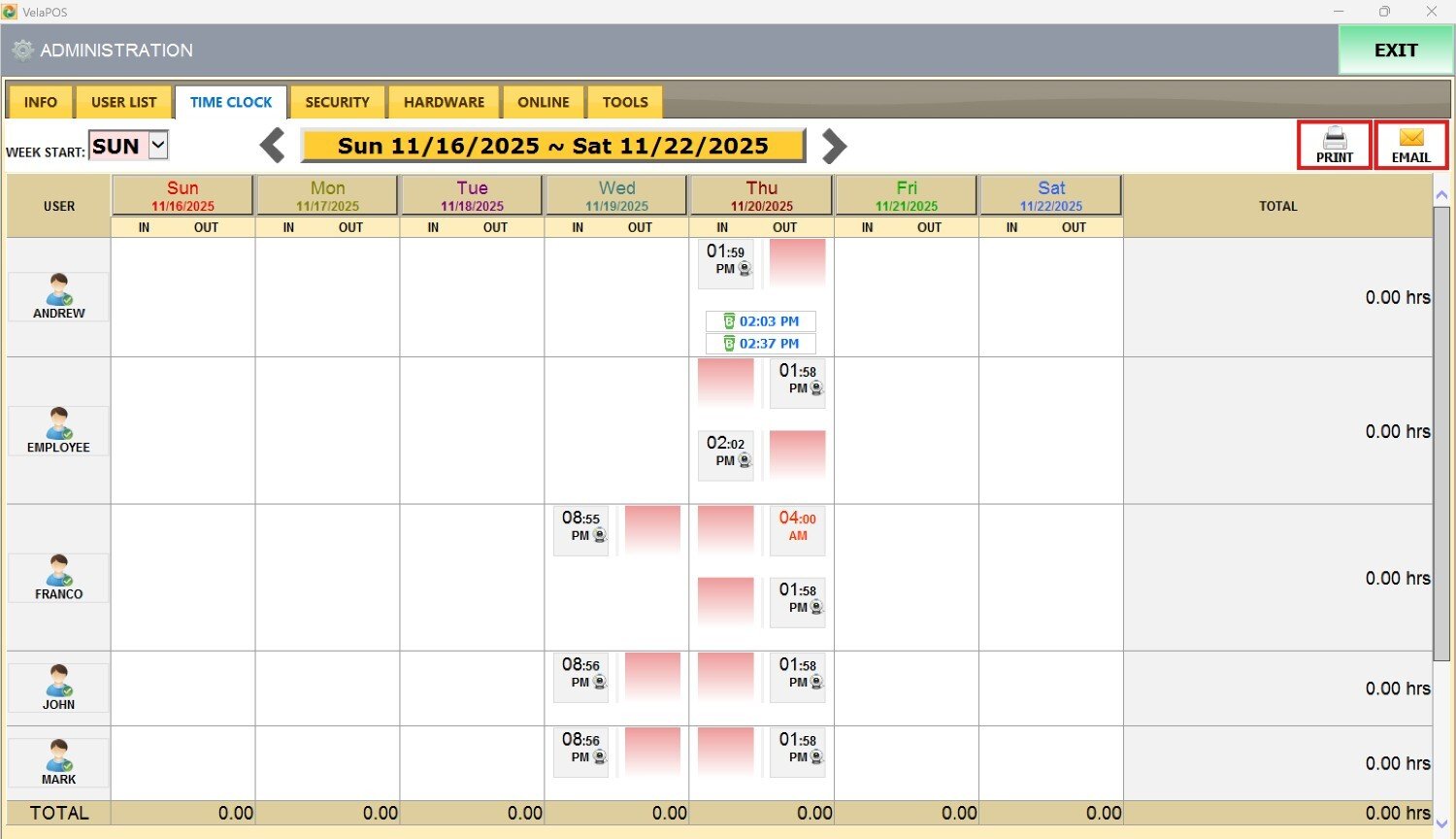
Task: Select the ANDREW user avatar
Action: point(58,289)
